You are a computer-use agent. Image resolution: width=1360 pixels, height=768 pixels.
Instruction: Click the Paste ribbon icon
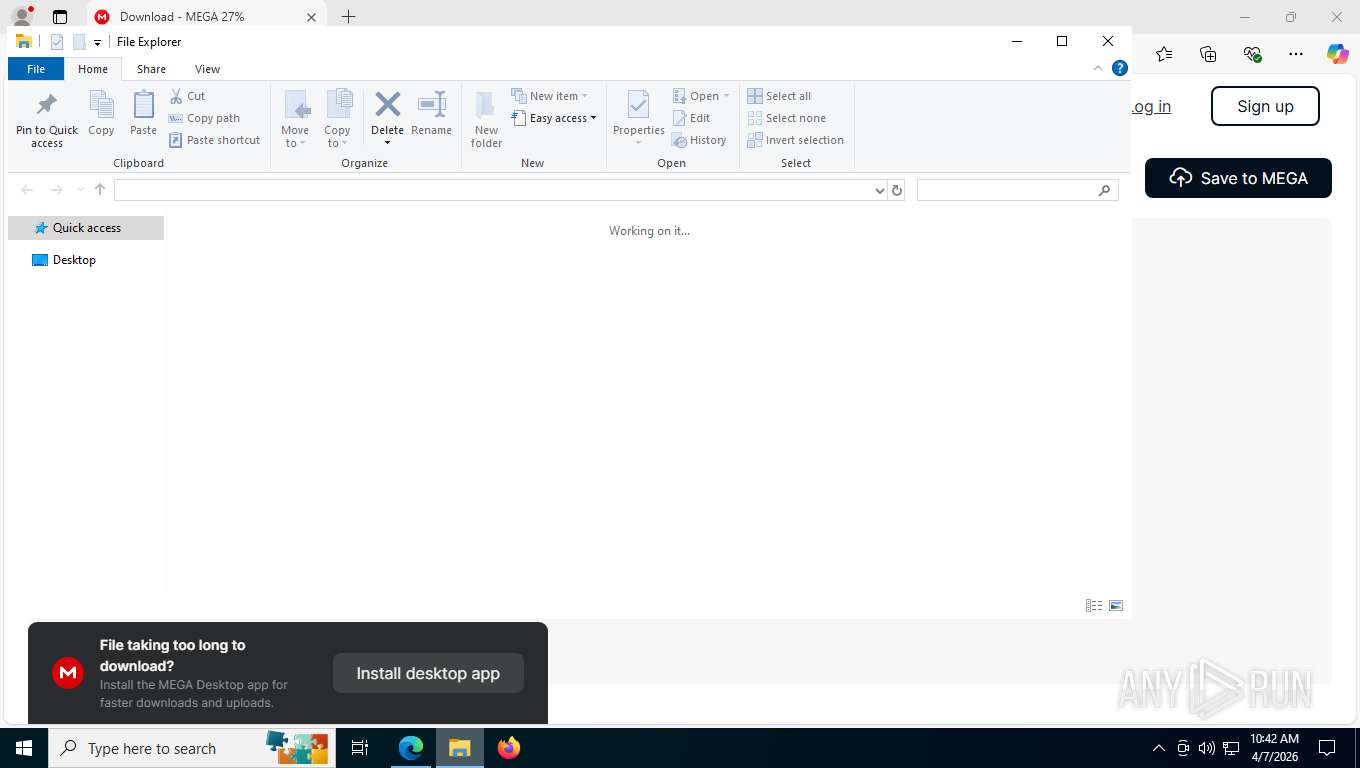(144, 104)
